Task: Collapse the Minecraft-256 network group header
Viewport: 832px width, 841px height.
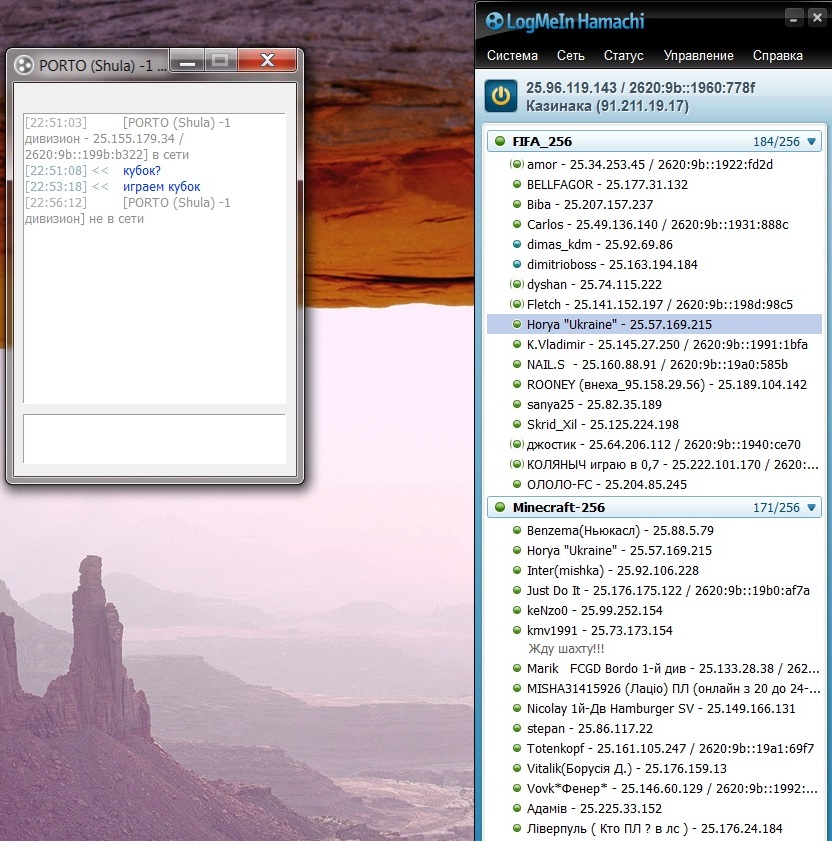Action: coord(654,507)
